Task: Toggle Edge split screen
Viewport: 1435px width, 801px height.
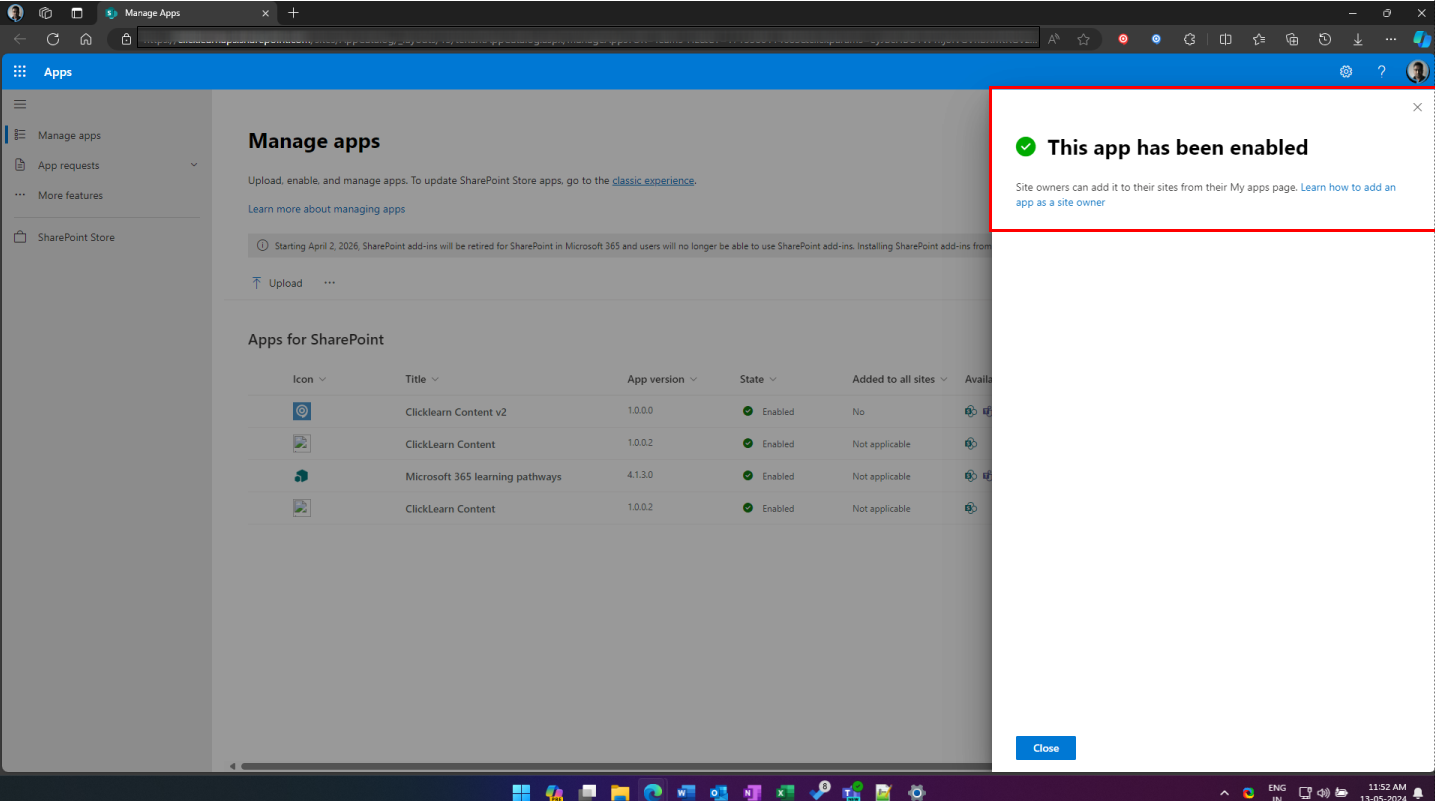Action: [x=1226, y=39]
